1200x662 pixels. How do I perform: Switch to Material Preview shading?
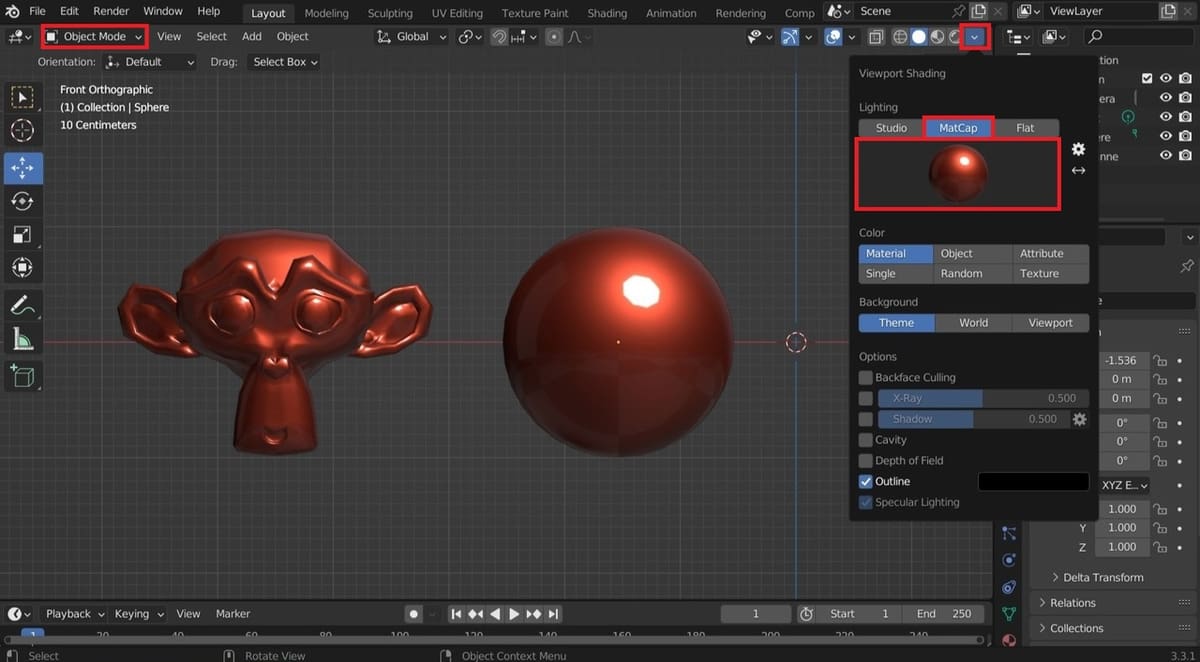936,37
